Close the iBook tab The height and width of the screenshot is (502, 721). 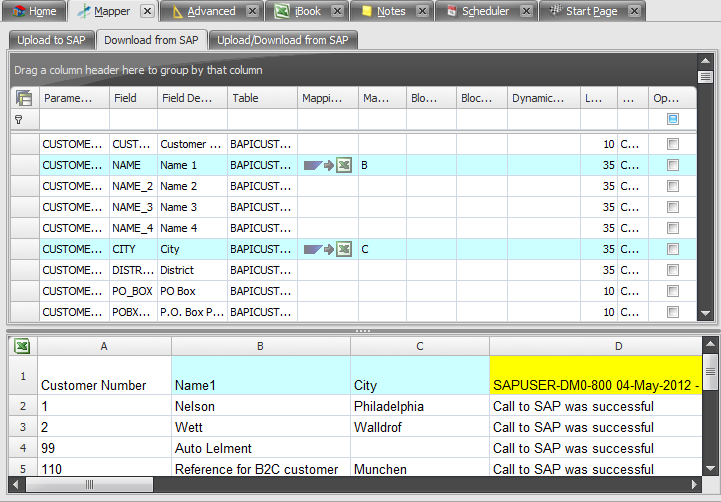coord(335,11)
